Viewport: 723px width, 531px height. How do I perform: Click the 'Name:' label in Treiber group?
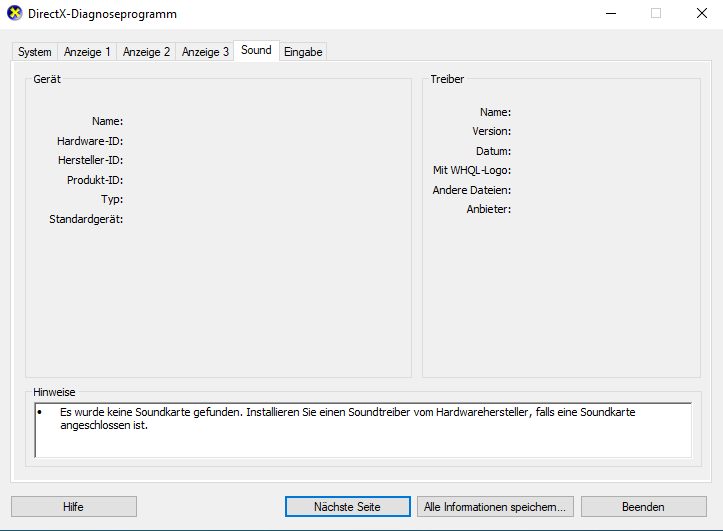tap(495, 112)
